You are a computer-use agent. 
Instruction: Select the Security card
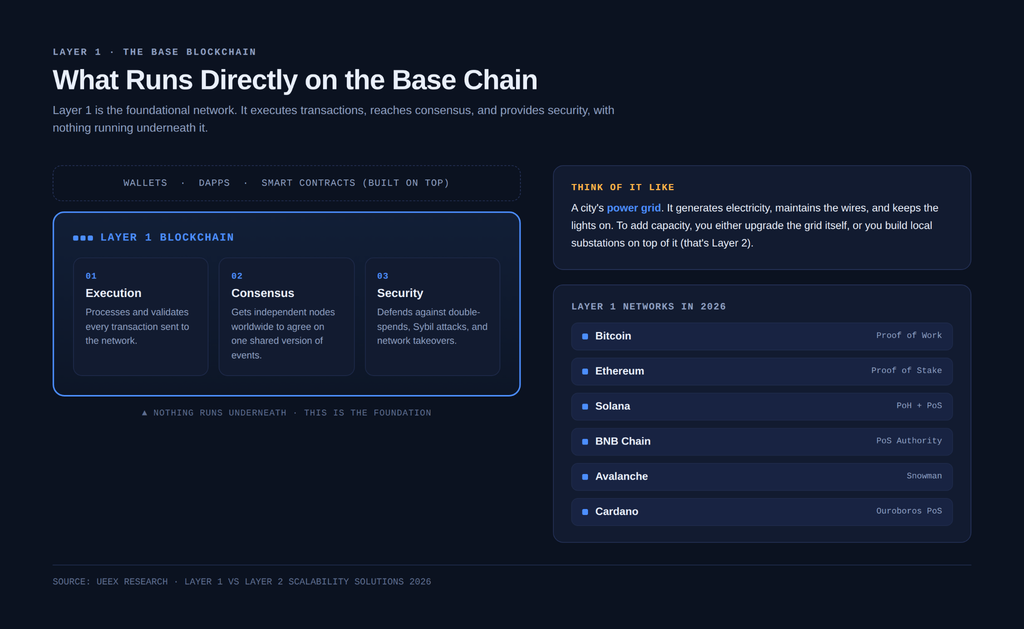pos(432,316)
